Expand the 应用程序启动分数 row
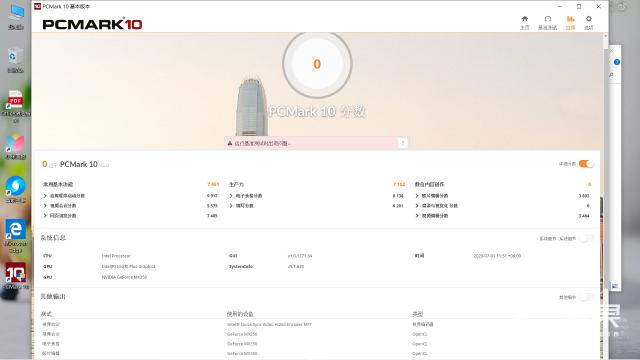Viewport: 640px width, 360px height. point(64,196)
